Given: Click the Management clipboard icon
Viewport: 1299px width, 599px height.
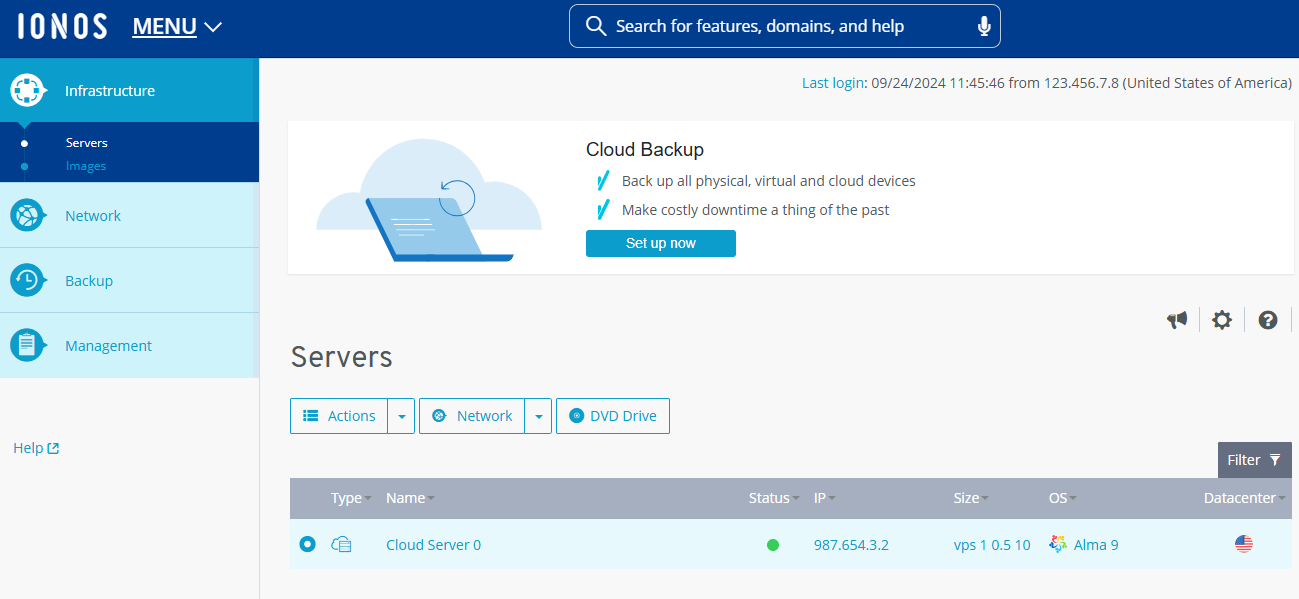Looking at the screenshot, I should pyautogui.click(x=28, y=346).
